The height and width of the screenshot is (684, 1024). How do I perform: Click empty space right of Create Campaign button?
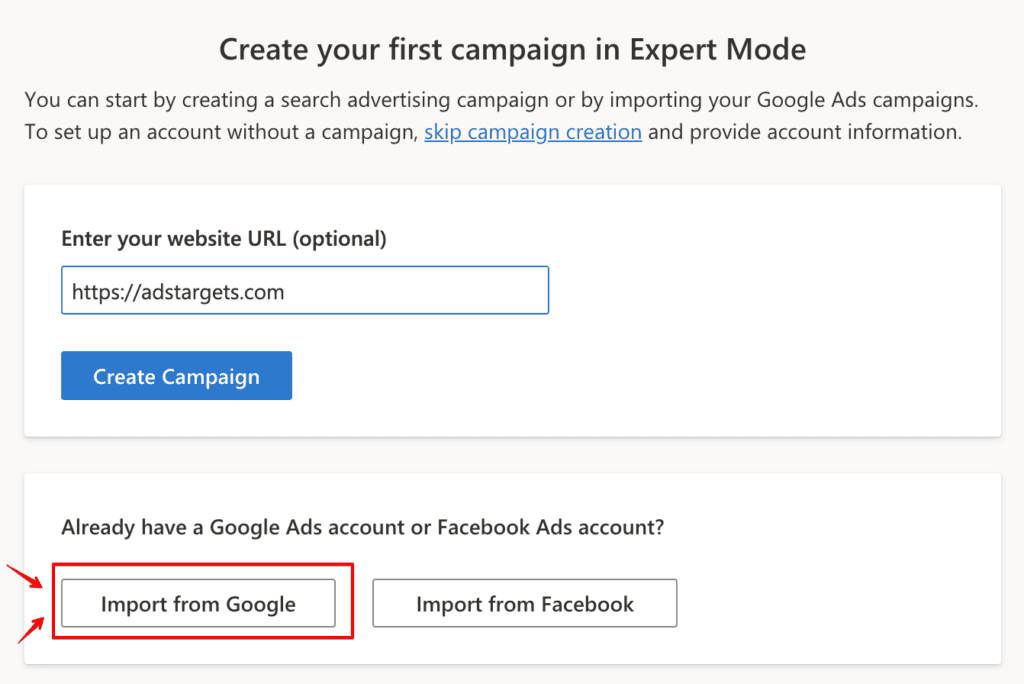(600, 376)
